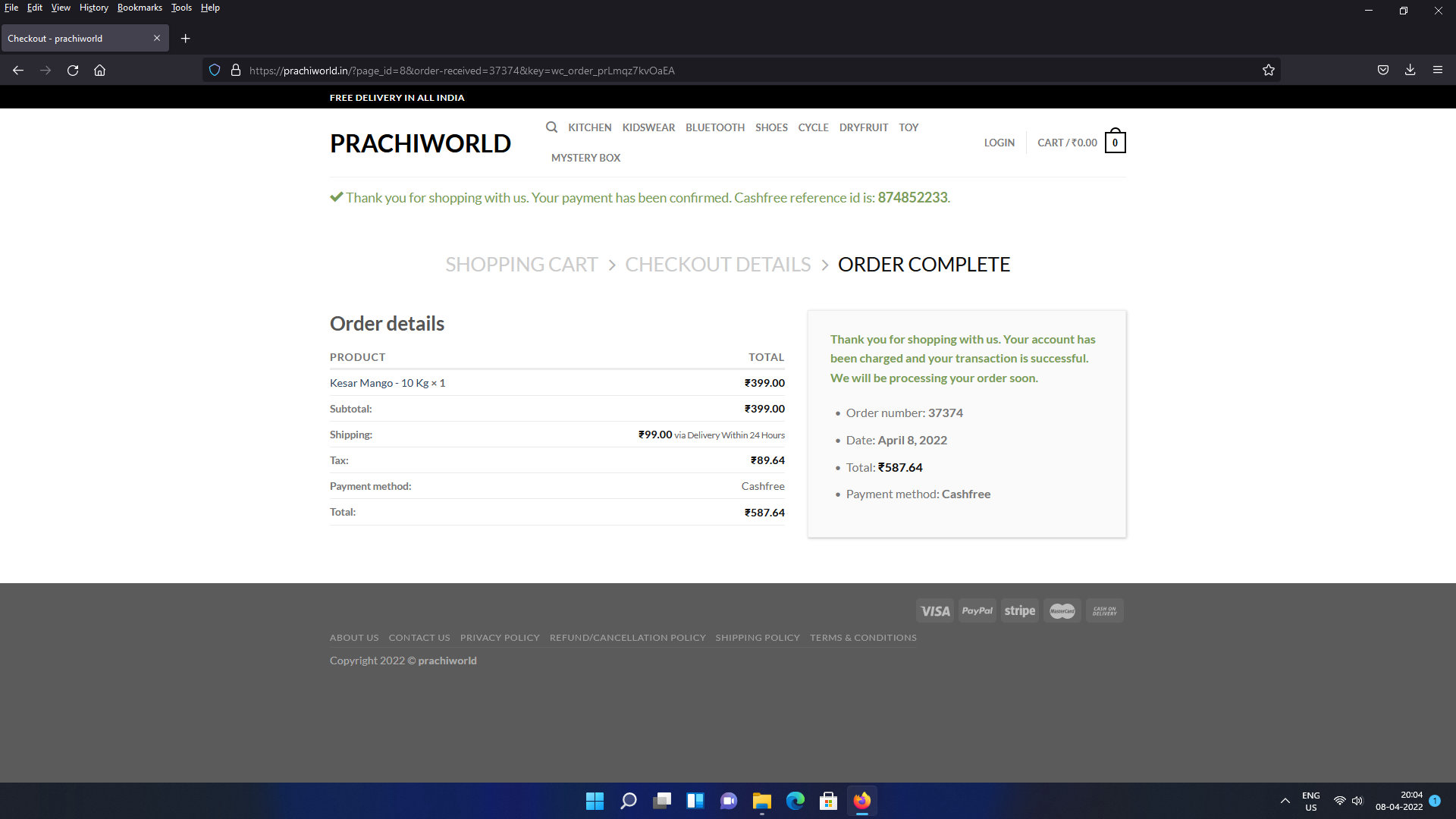Open the Bookmarks menu

tap(140, 8)
